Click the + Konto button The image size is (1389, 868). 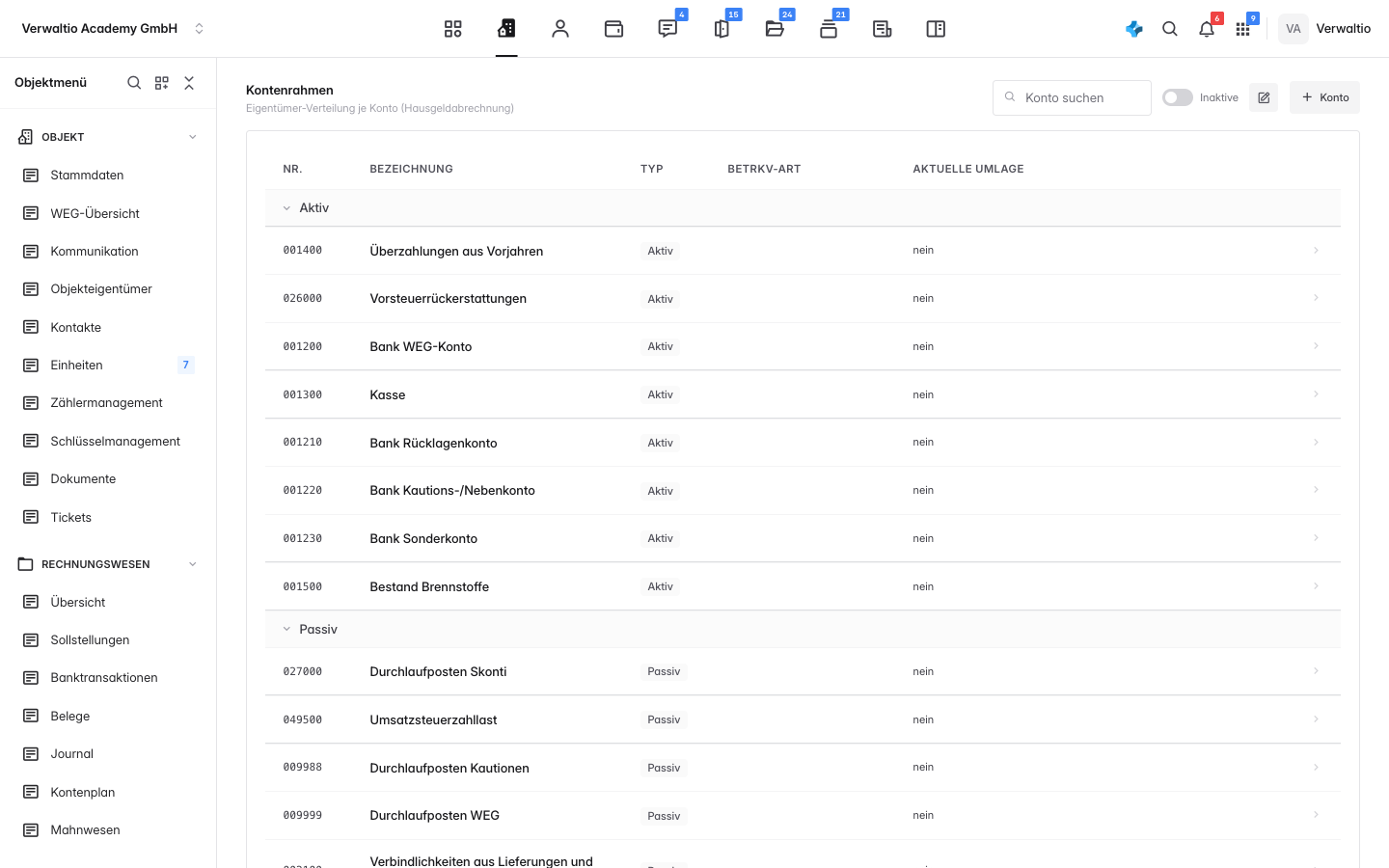1324,97
